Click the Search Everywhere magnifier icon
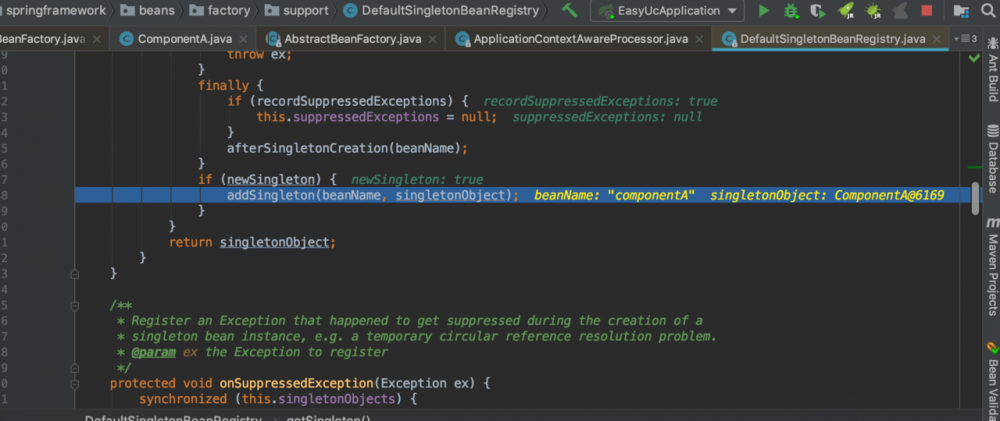The height and width of the screenshot is (421, 1000). (987, 10)
